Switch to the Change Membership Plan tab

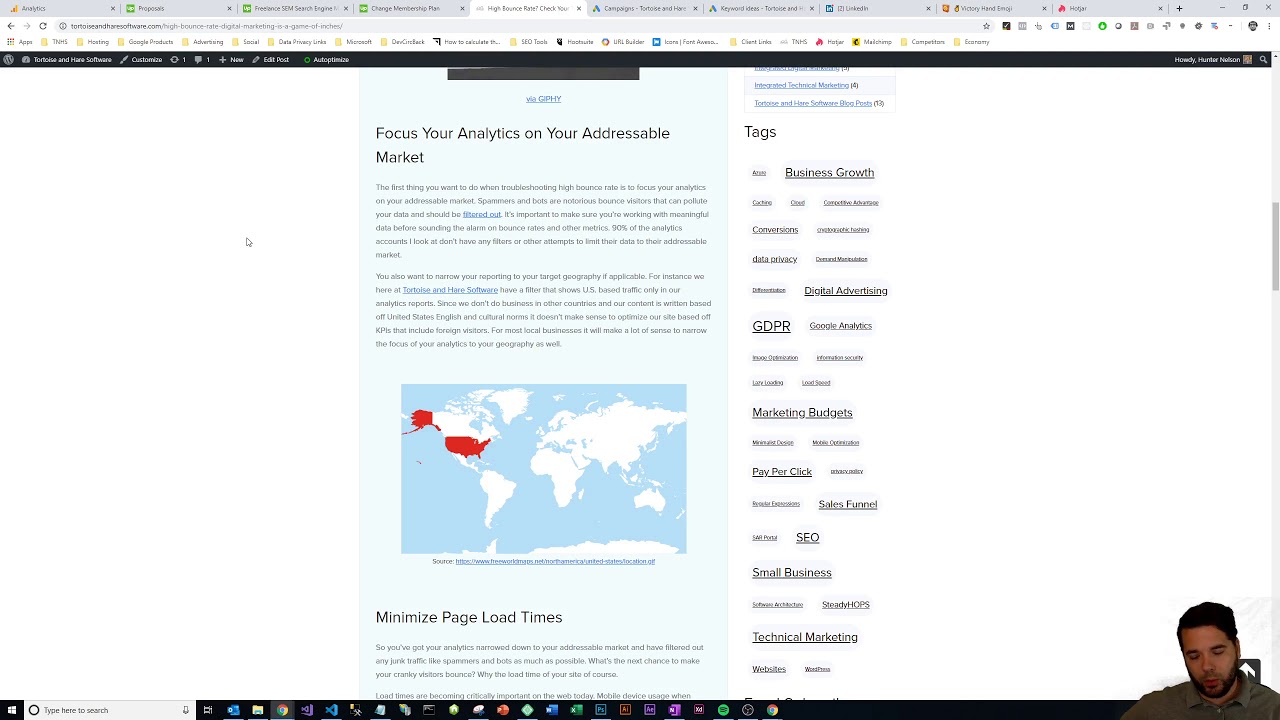click(410, 8)
